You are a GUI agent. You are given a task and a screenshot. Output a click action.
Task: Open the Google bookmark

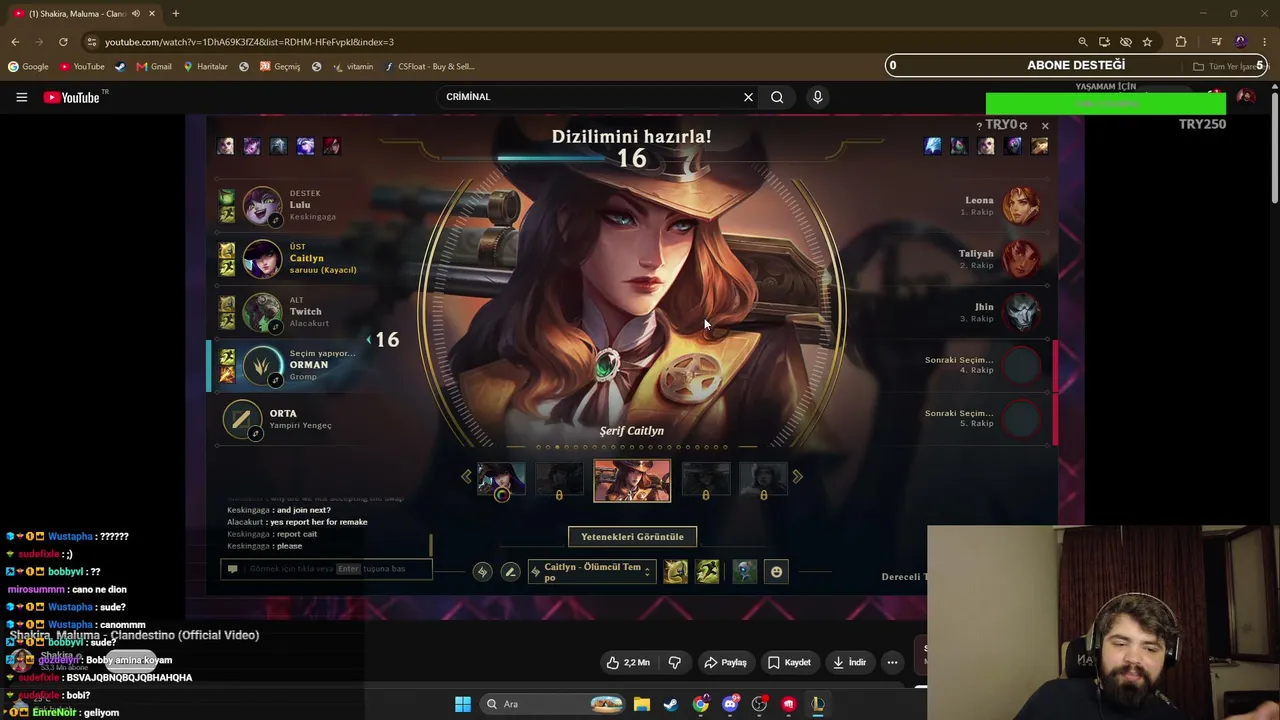pyautogui.click(x=28, y=67)
